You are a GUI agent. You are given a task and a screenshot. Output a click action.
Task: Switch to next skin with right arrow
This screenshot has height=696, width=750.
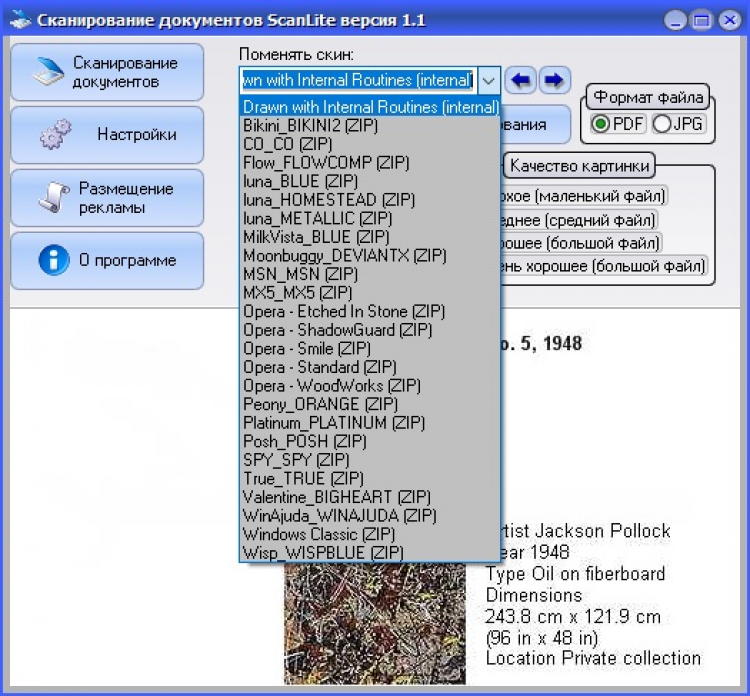click(x=553, y=80)
